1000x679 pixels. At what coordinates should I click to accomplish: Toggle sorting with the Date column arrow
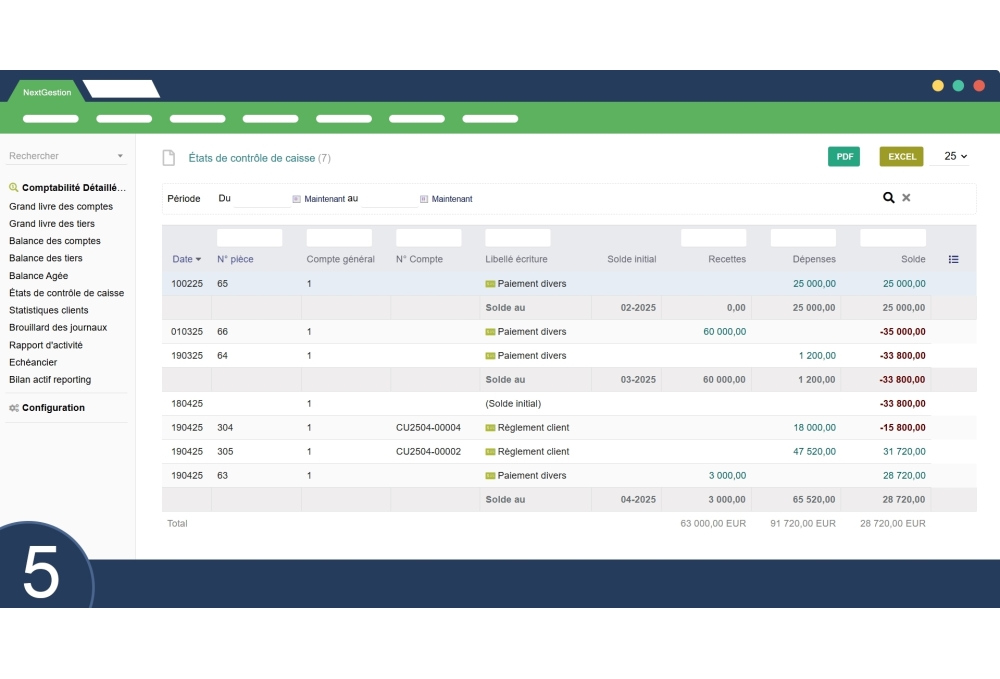(x=197, y=259)
